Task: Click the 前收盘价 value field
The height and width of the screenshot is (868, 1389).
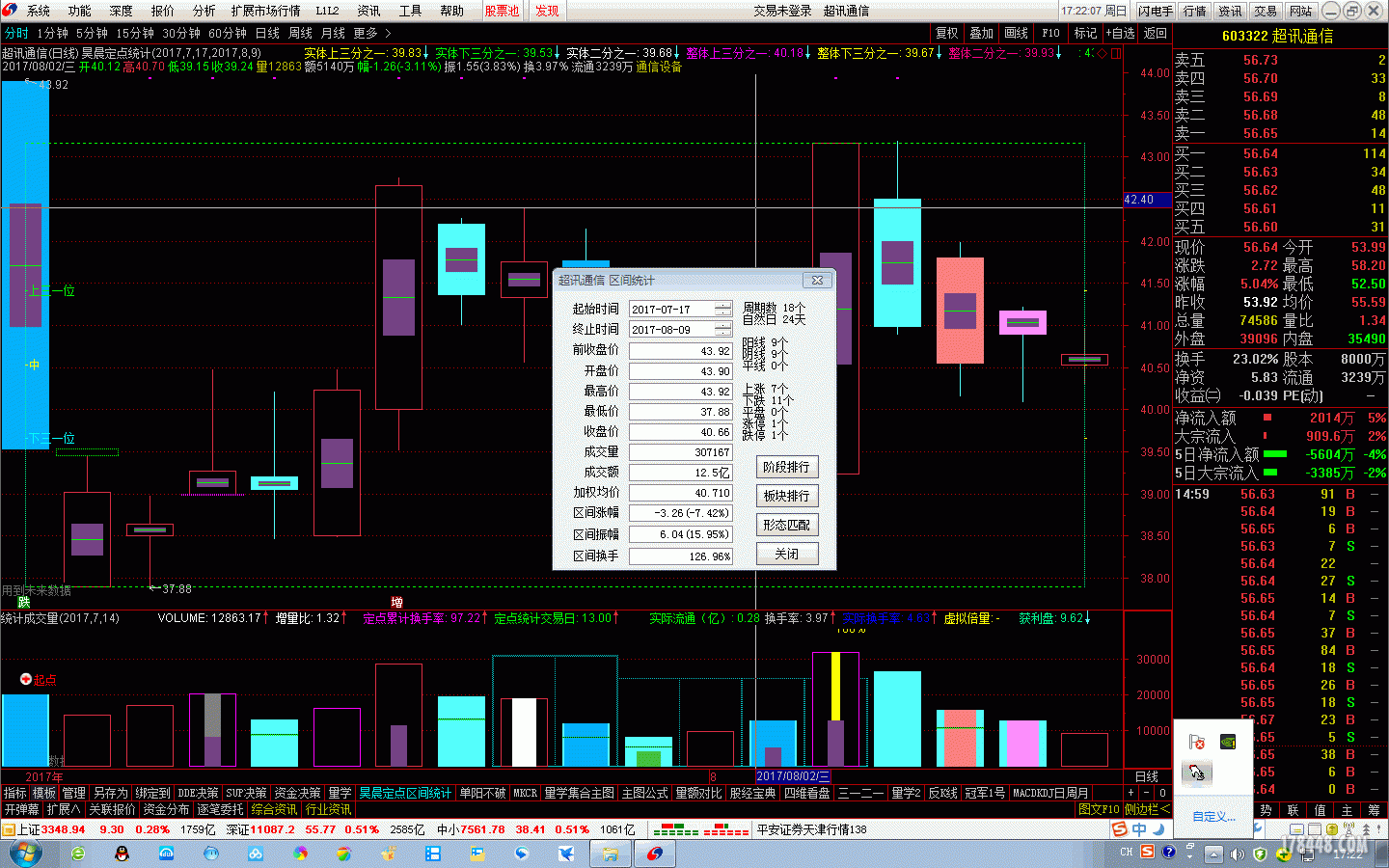Action: click(680, 350)
